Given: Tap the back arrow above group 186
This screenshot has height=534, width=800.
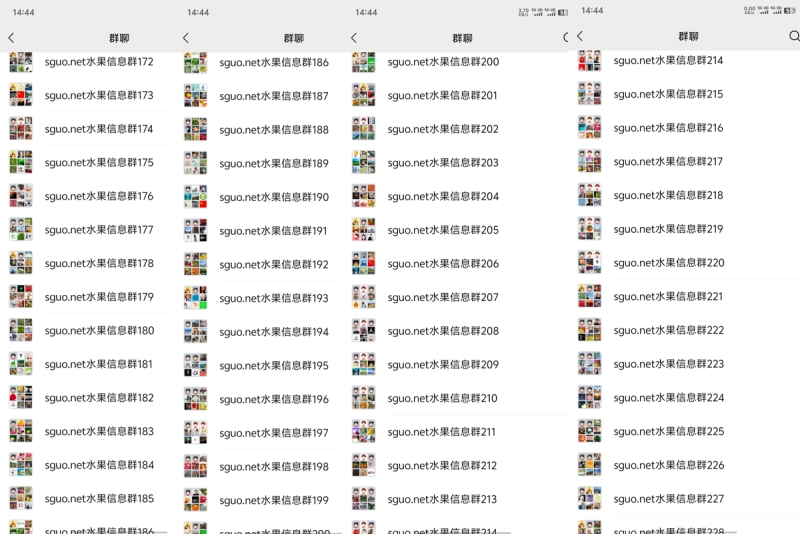Looking at the screenshot, I should pyautogui.click(x=186, y=38).
